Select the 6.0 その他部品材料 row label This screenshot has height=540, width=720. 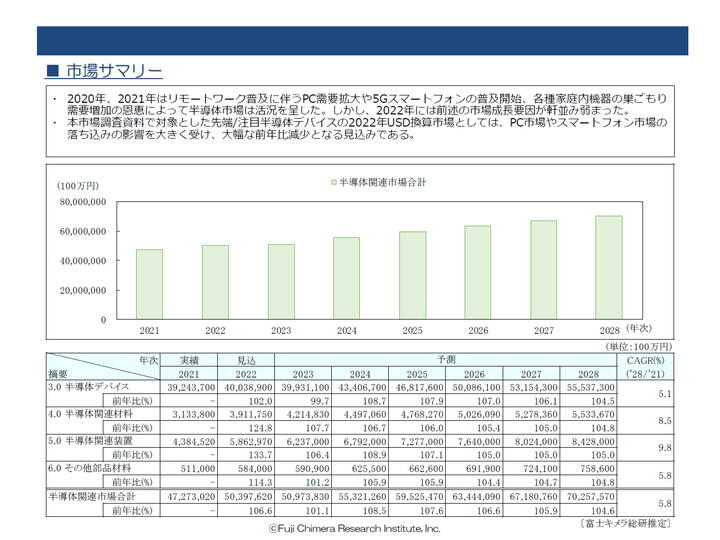(90, 468)
